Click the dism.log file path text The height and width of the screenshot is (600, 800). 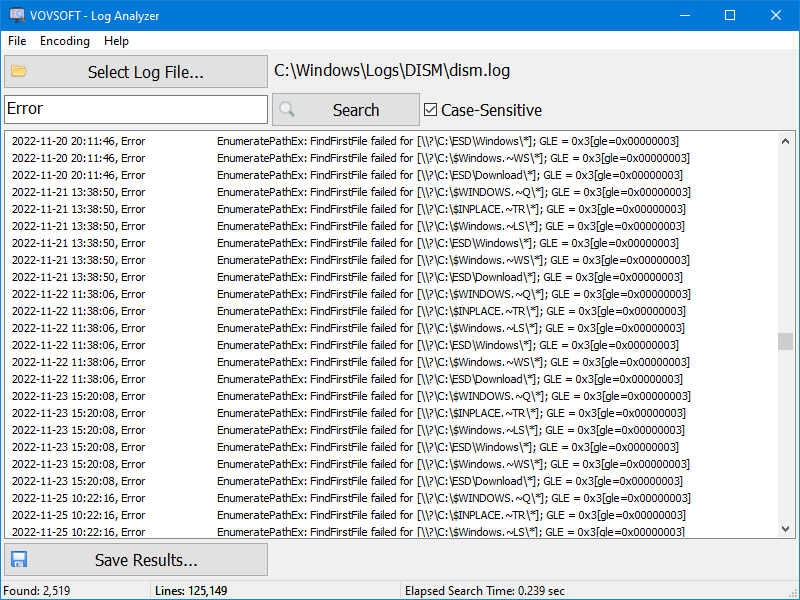point(394,71)
